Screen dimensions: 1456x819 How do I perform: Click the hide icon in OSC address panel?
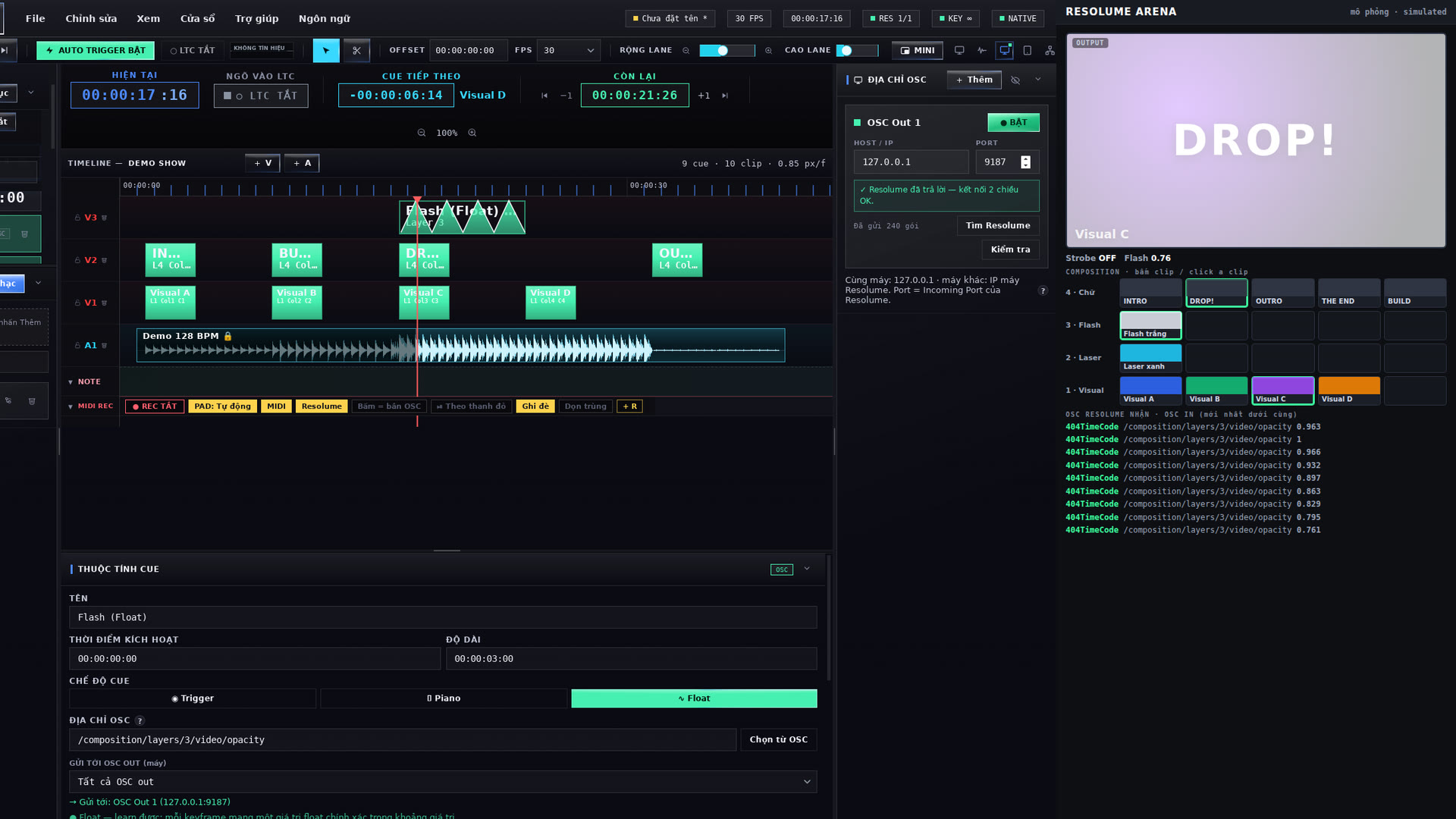(x=1015, y=80)
